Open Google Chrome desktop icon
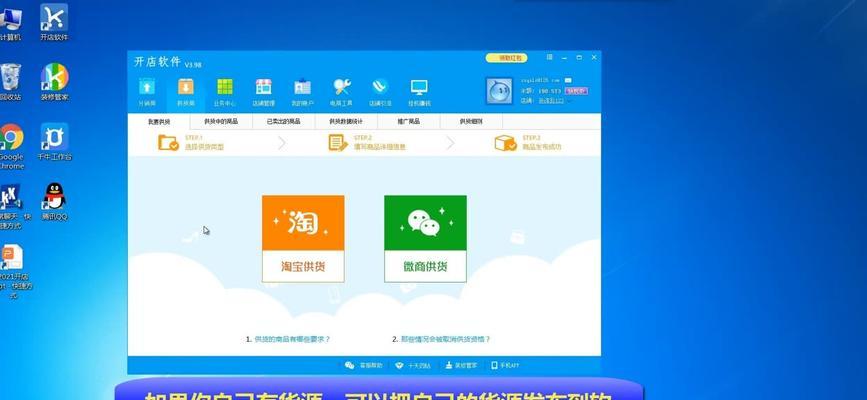This screenshot has height=400, width=867. (11, 146)
